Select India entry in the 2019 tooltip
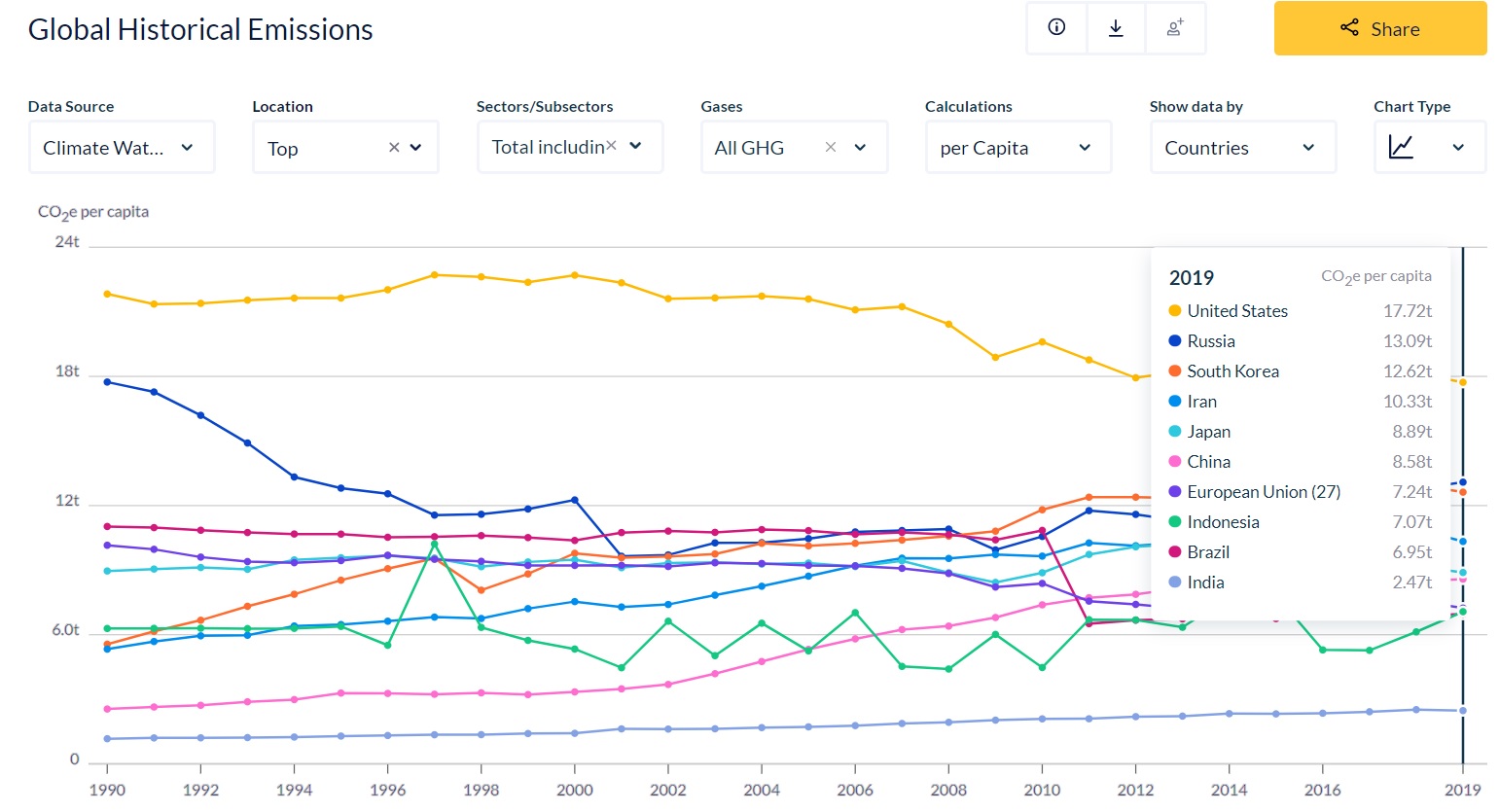1499x812 pixels. (1205, 583)
